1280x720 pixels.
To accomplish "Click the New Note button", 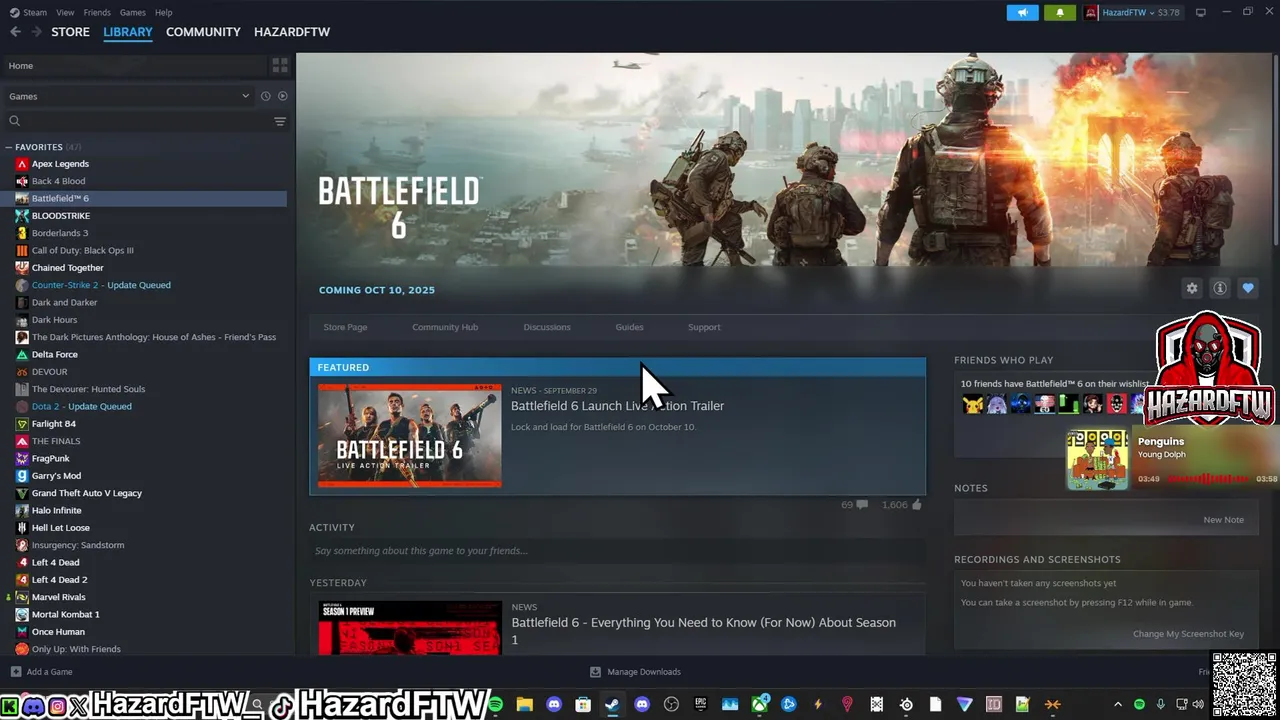I will (x=1224, y=520).
